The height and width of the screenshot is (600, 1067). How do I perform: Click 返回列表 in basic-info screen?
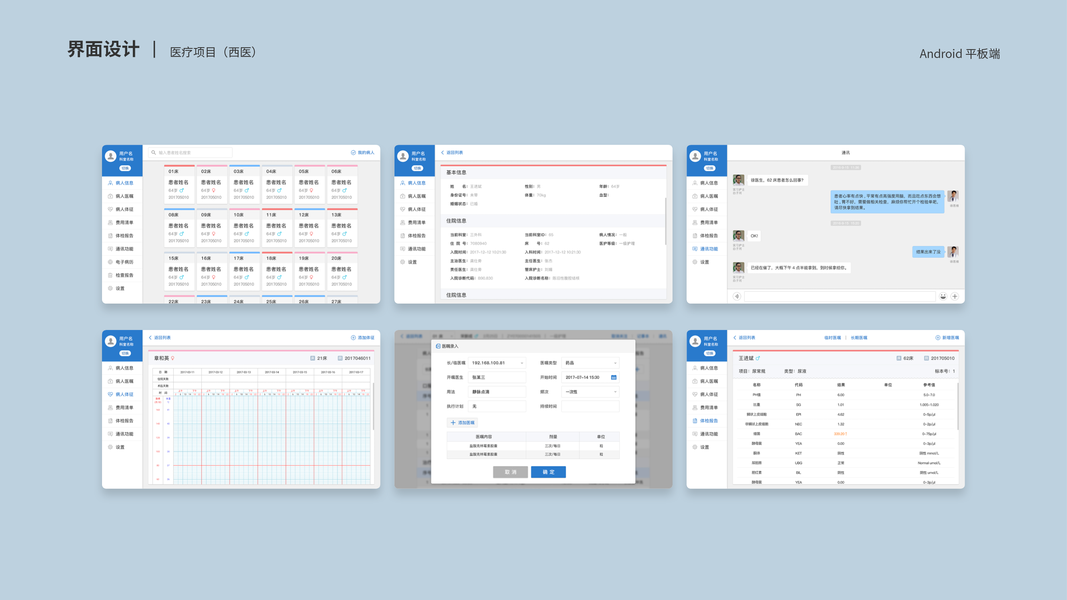(452, 152)
